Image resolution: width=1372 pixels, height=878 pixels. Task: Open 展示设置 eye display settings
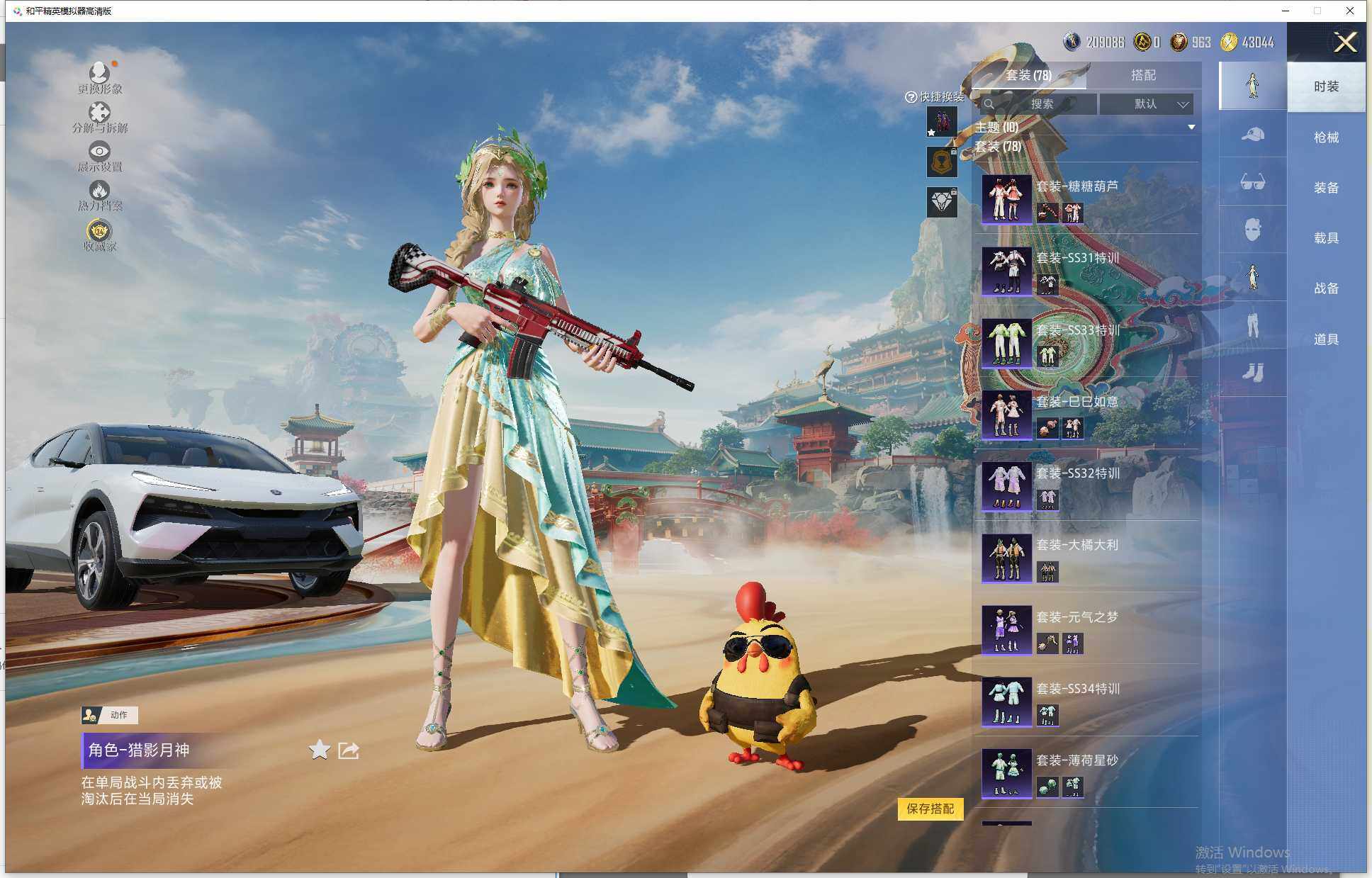[99, 152]
